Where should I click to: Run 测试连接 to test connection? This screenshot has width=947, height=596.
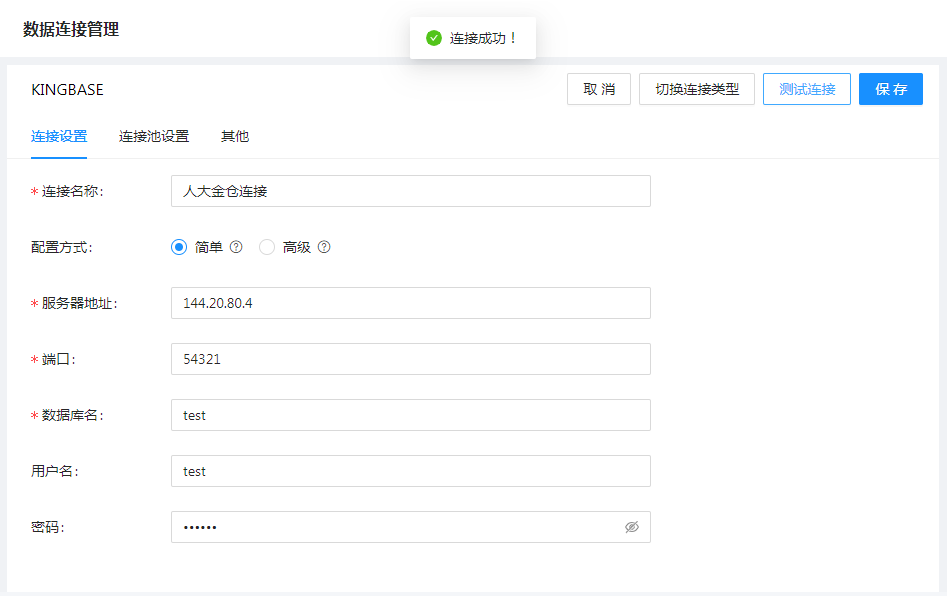807,89
